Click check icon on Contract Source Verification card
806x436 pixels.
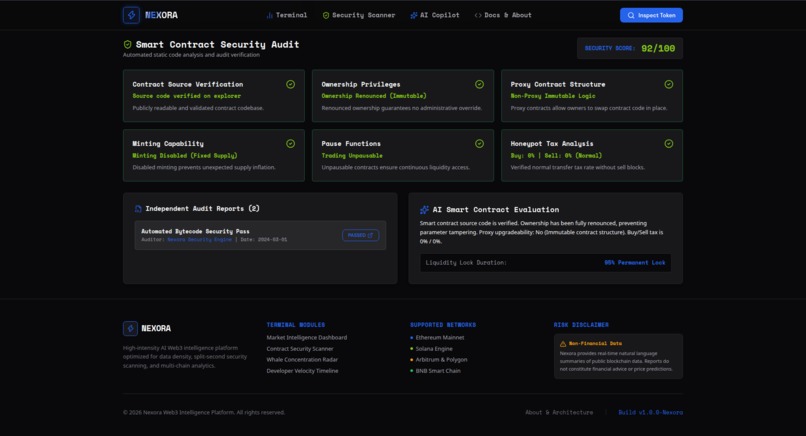[x=290, y=84]
